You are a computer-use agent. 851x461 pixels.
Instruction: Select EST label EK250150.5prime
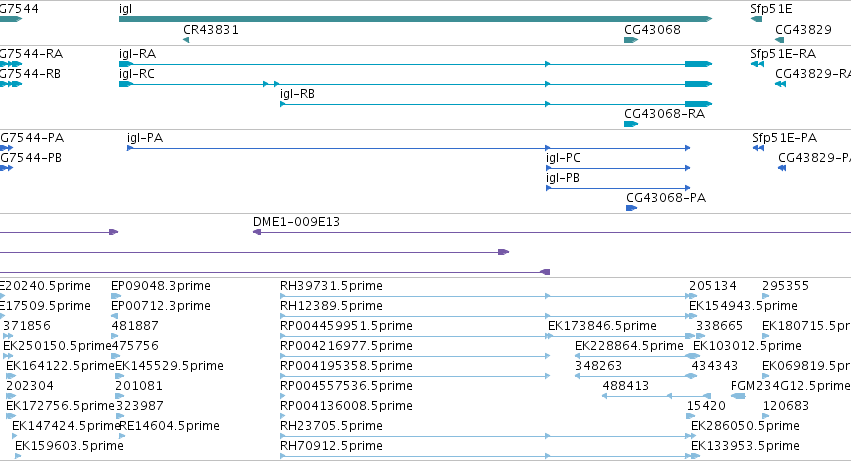pyautogui.click(x=57, y=346)
